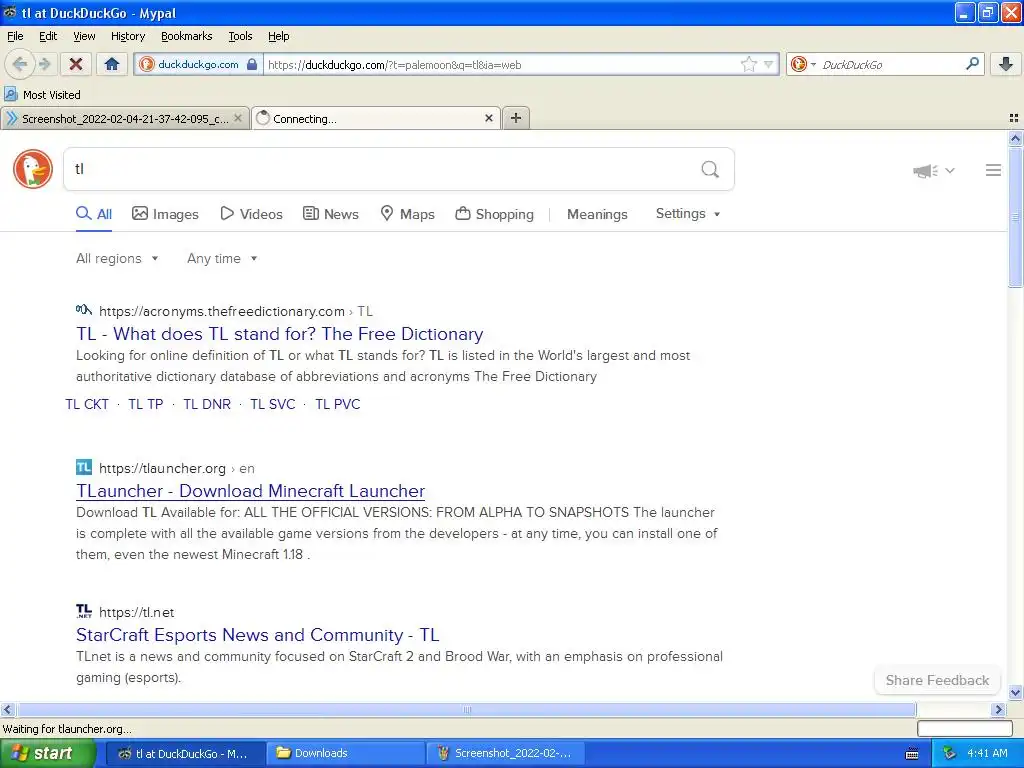Open the Edit menu

[48, 36]
